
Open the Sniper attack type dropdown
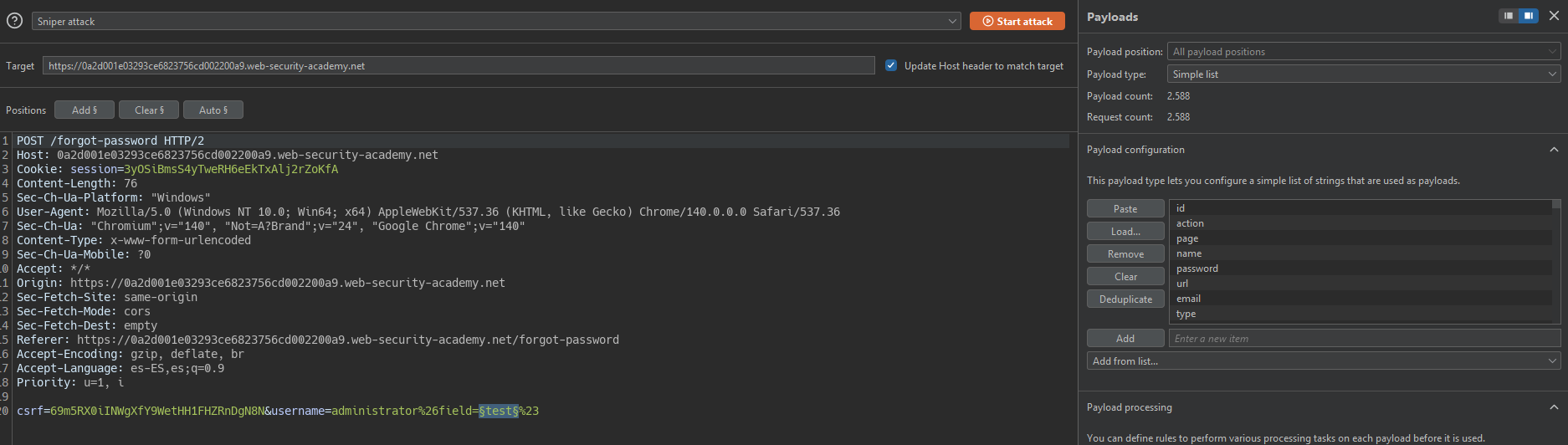(496, 21)
